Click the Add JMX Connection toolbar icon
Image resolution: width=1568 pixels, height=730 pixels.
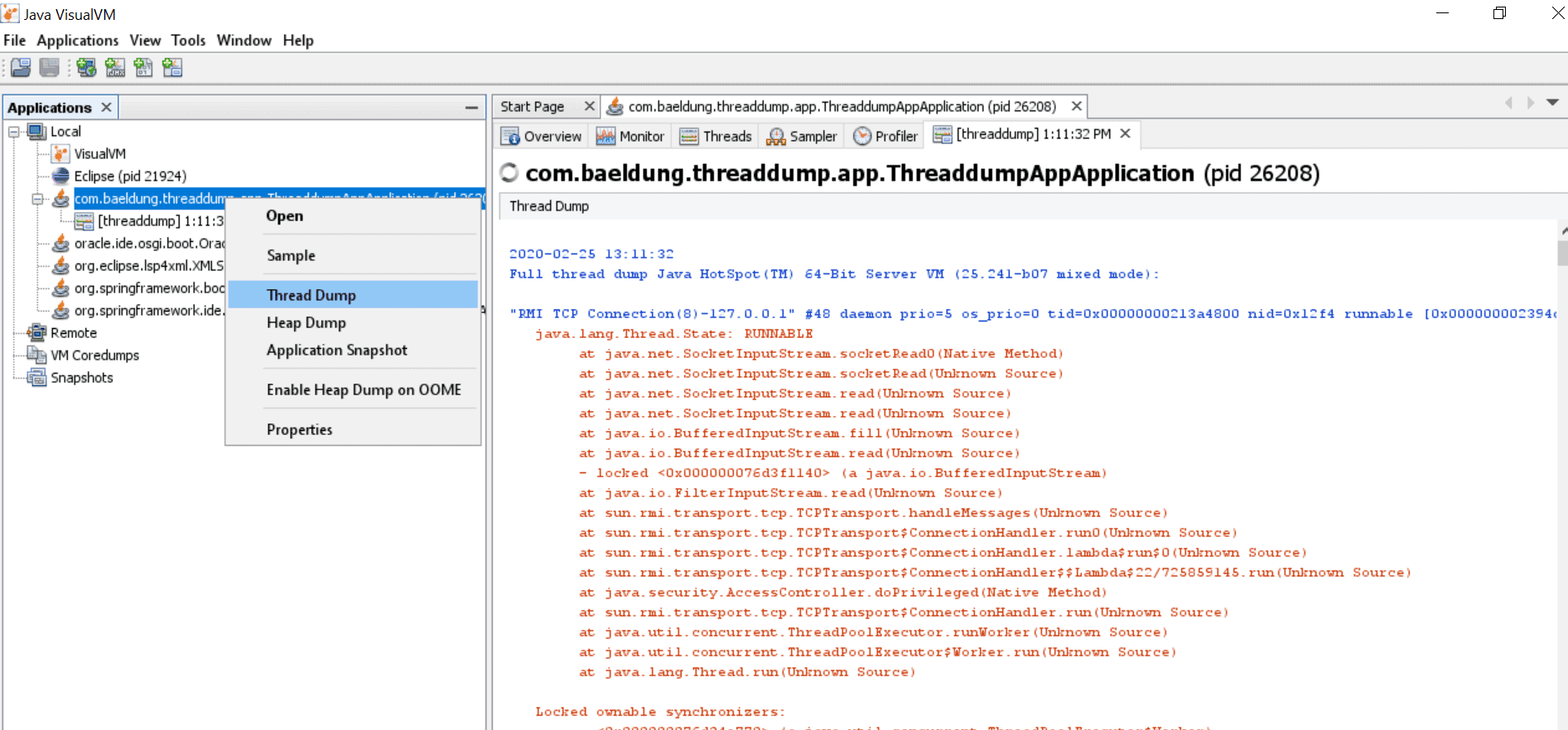pyautogui.click(x=115, y=68)
